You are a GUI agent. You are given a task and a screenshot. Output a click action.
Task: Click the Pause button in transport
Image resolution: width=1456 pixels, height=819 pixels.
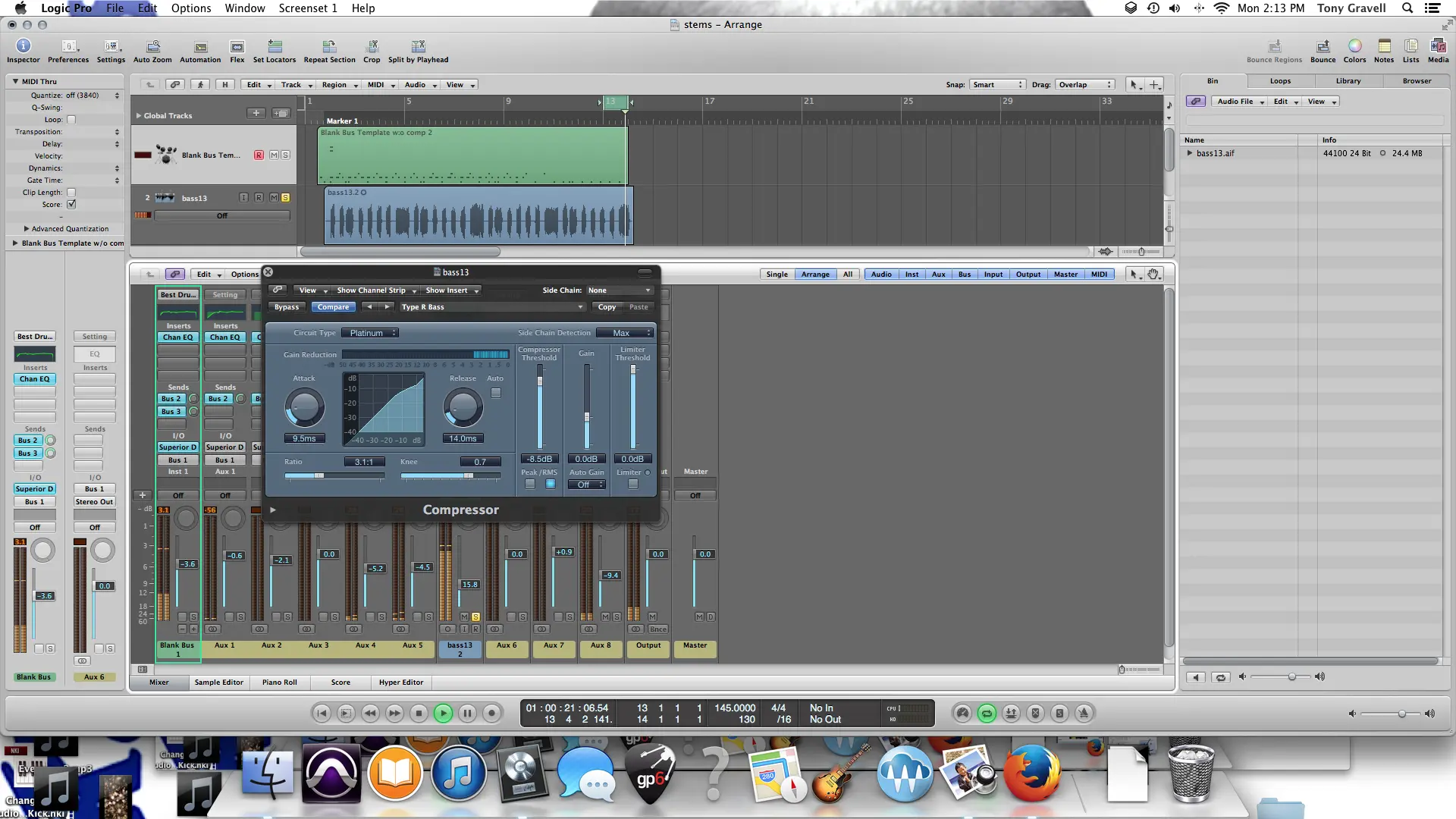click(x=468, y=713)
